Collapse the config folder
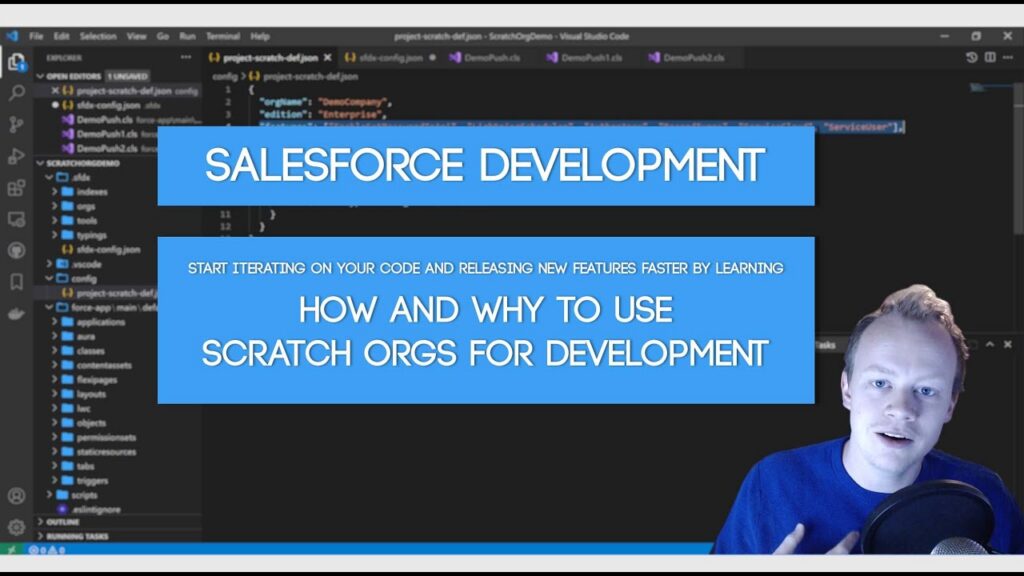The image size is (1024, 576). (x=49, y=278)
